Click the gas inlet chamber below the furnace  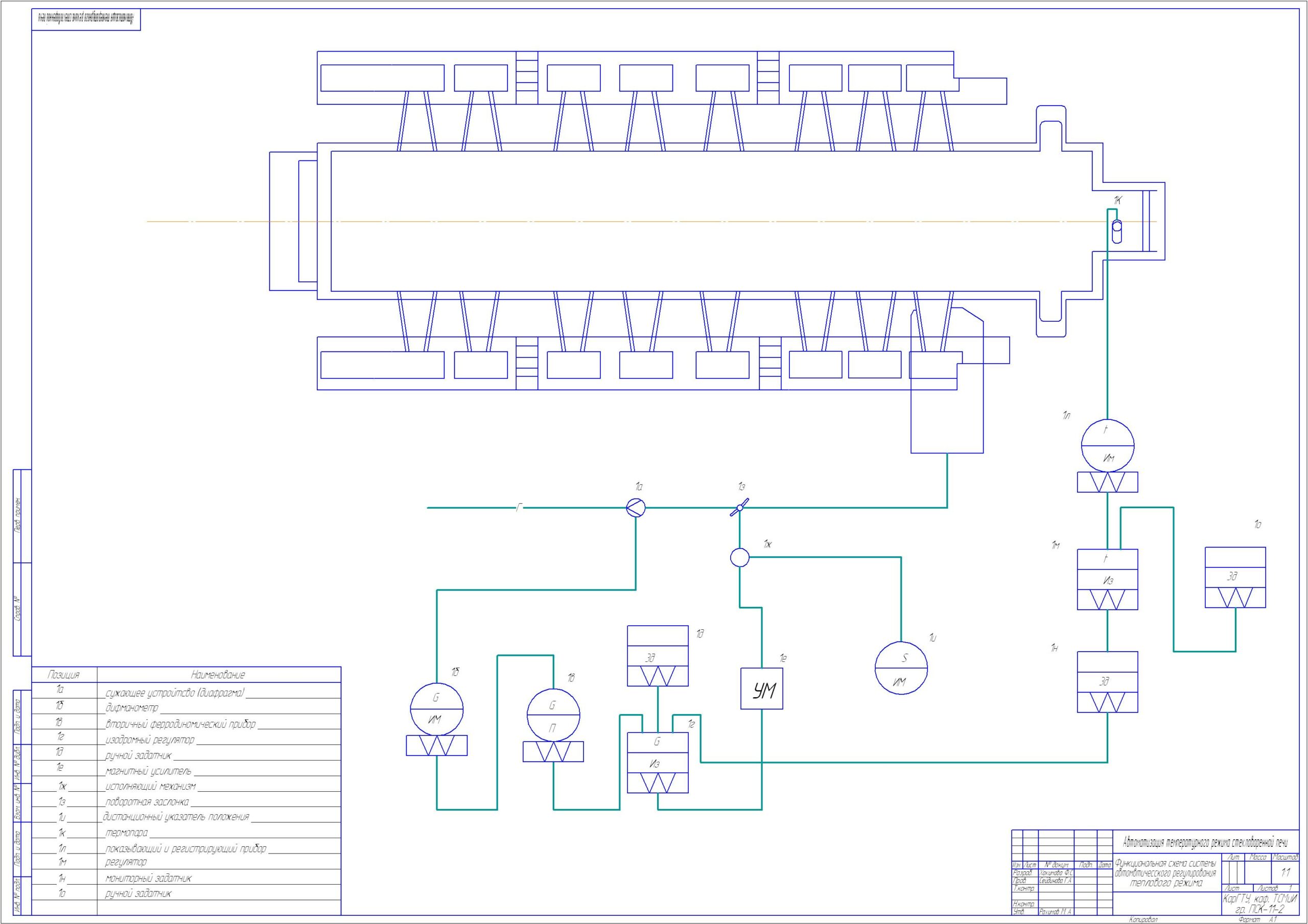click(947, 381)
